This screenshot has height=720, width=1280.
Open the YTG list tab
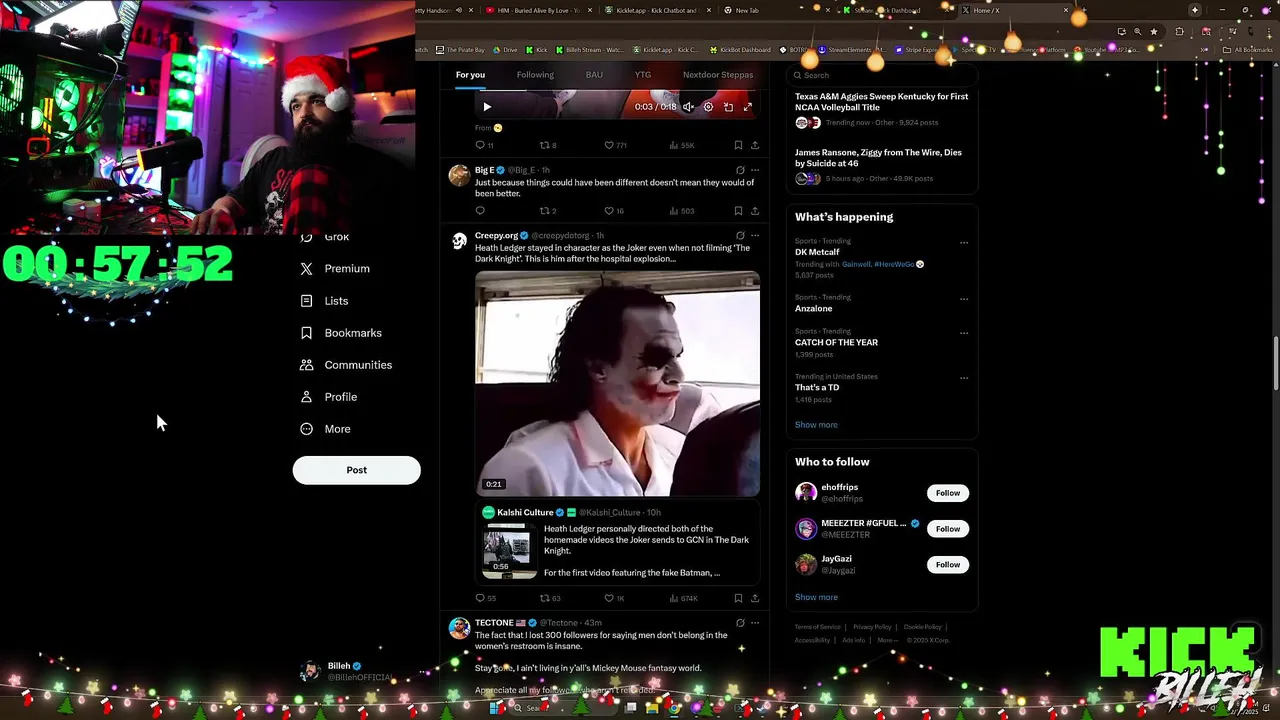coord(643,75)
